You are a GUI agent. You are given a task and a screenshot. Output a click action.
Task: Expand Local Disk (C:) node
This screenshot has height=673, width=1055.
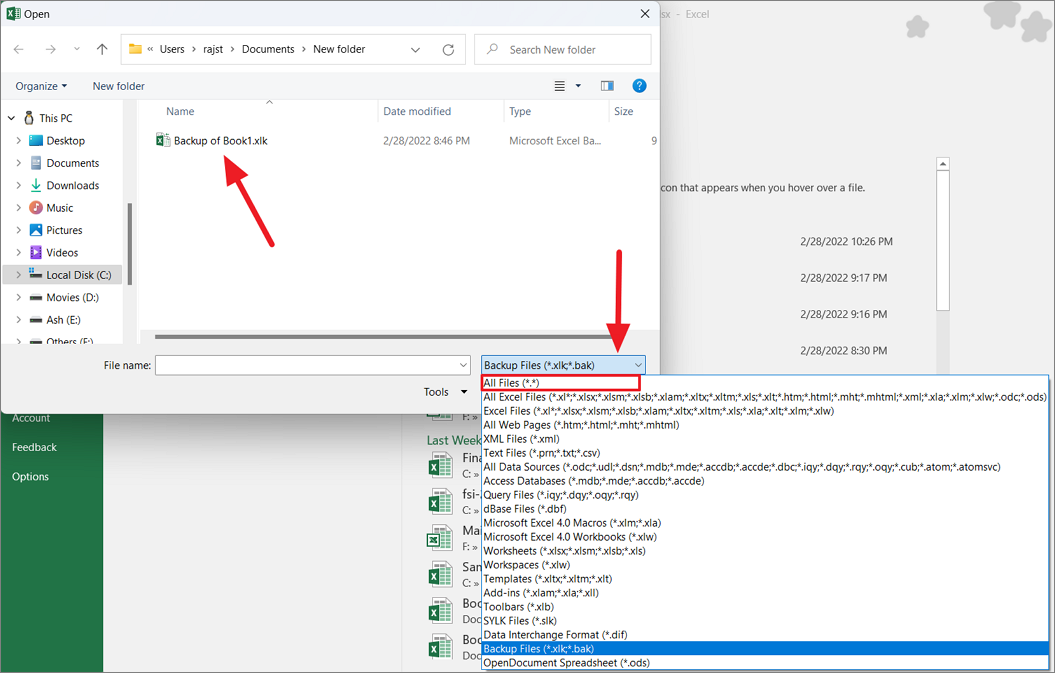[x=19, y=275]
